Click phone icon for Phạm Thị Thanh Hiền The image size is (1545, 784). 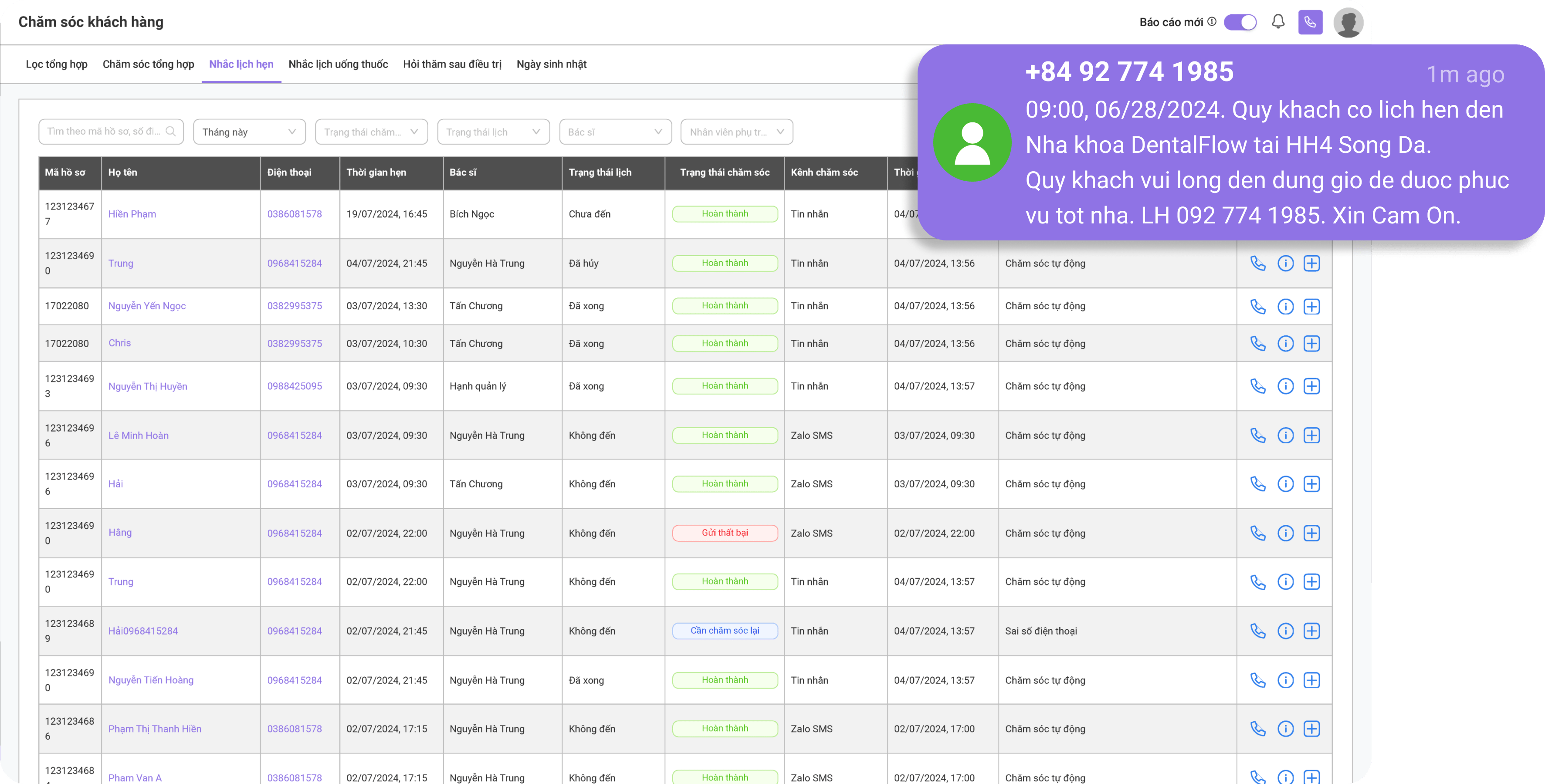pyautogui.click(x=1258, y=728)
